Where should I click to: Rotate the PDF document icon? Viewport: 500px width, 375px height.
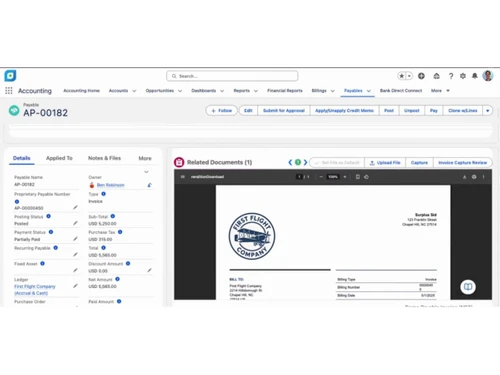coord(366,177)
